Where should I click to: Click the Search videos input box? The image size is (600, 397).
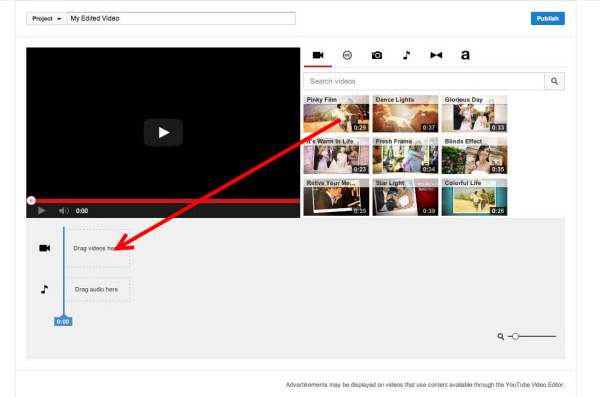[424, 81]
